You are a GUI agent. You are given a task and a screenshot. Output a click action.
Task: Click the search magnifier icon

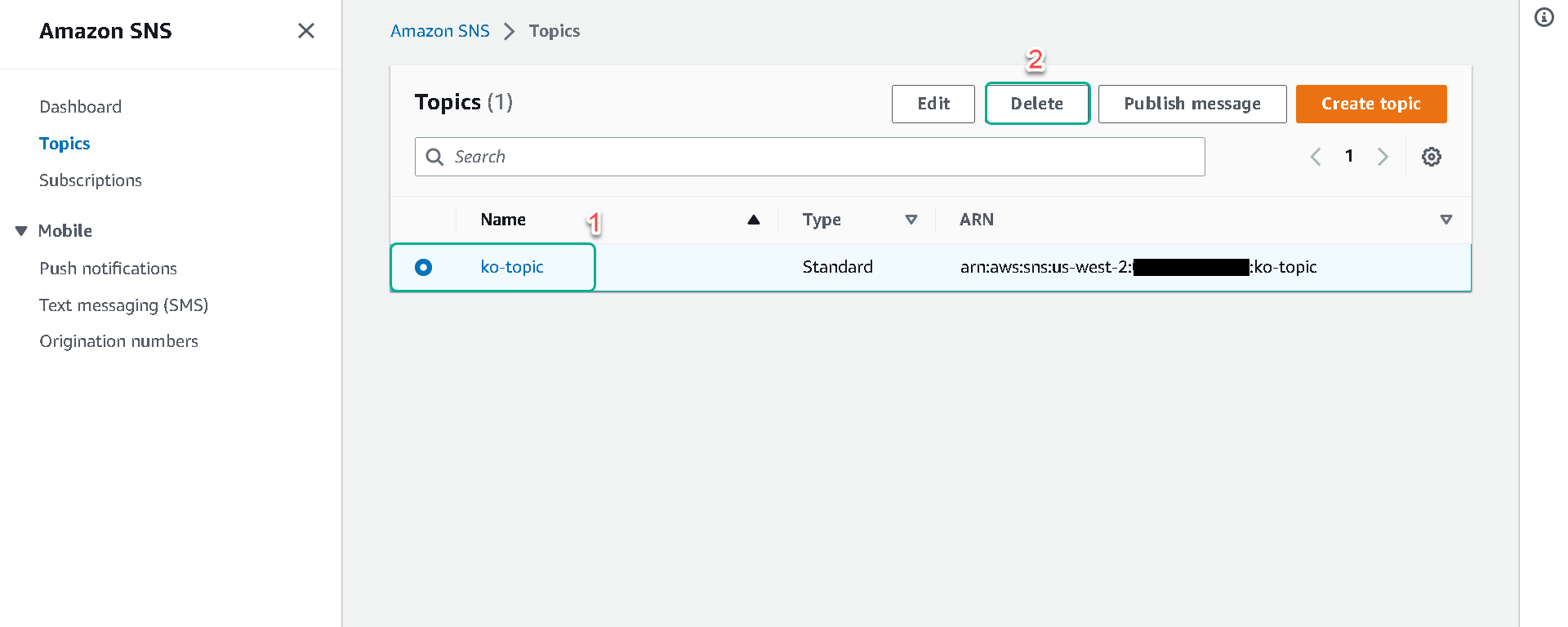coord(434,157)
